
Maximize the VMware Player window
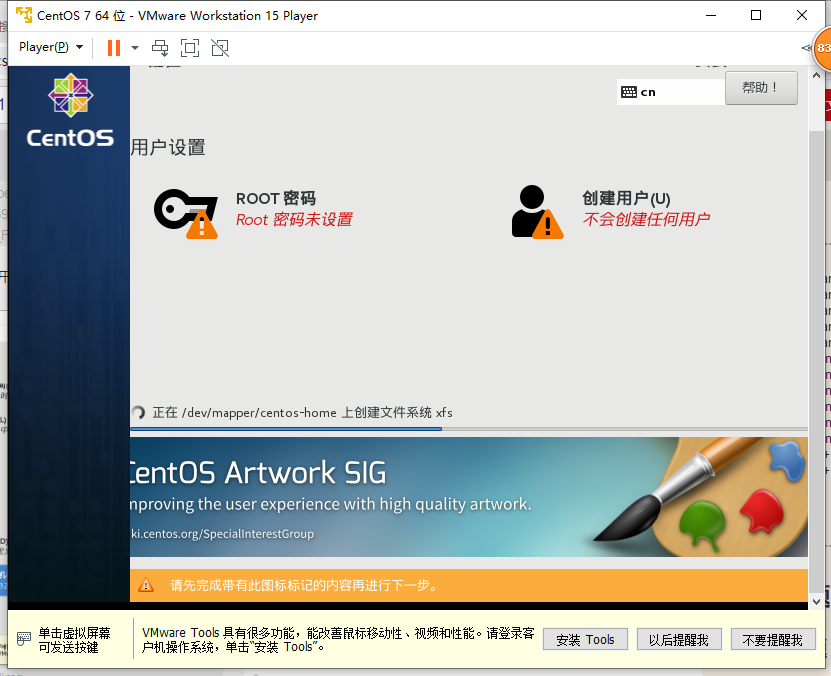pos(756,15)
